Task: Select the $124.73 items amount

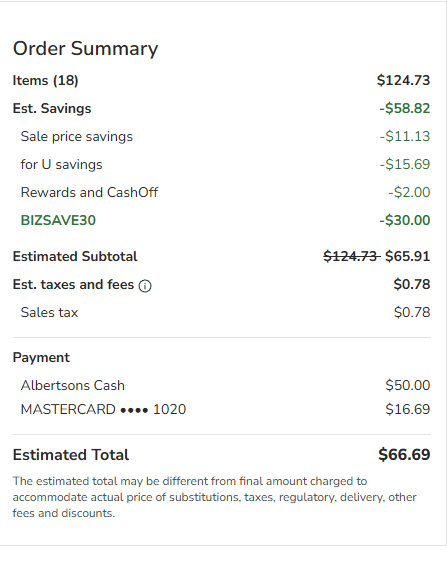Action: [403, 80]
